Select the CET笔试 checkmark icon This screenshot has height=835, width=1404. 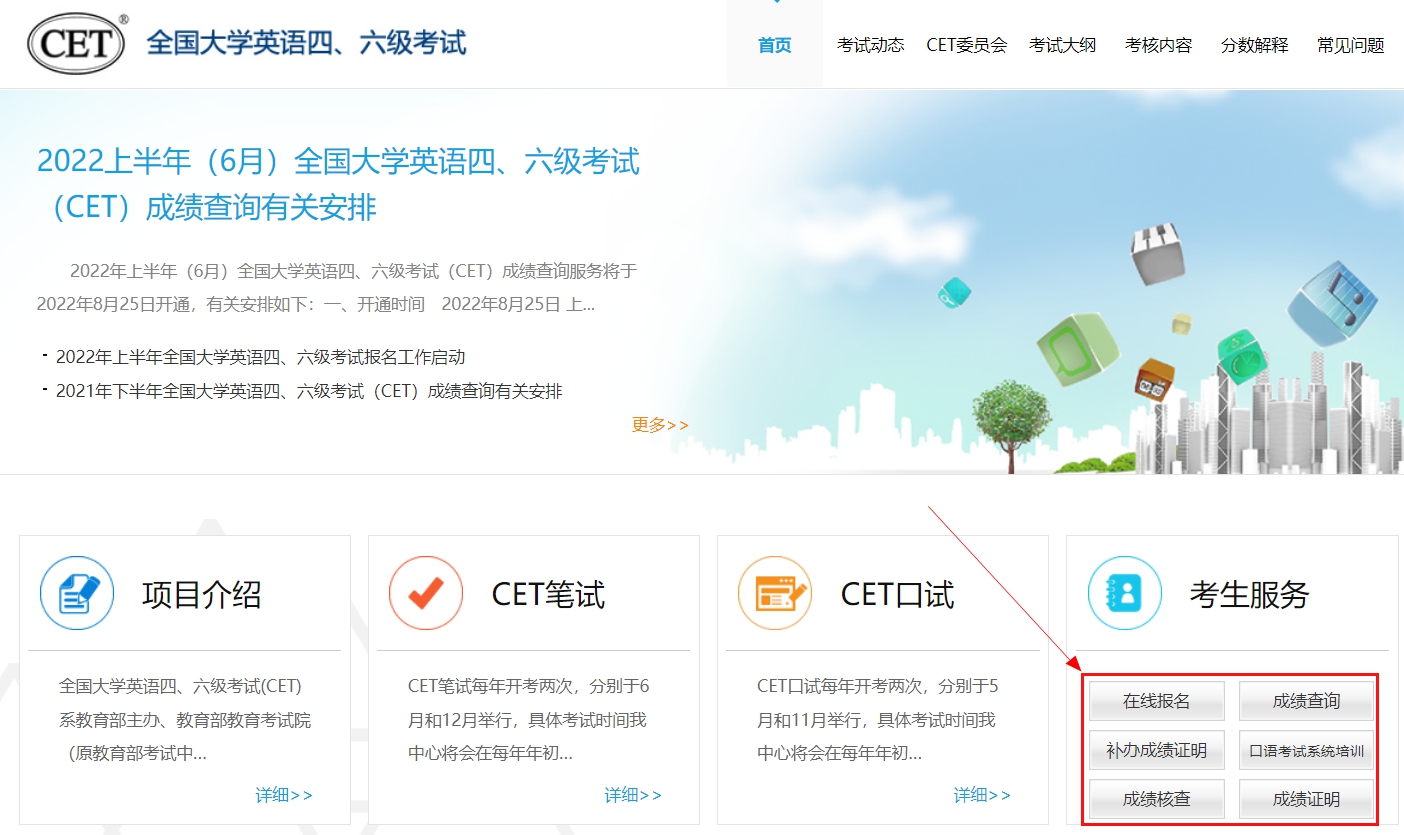click(x=425, y=592)
